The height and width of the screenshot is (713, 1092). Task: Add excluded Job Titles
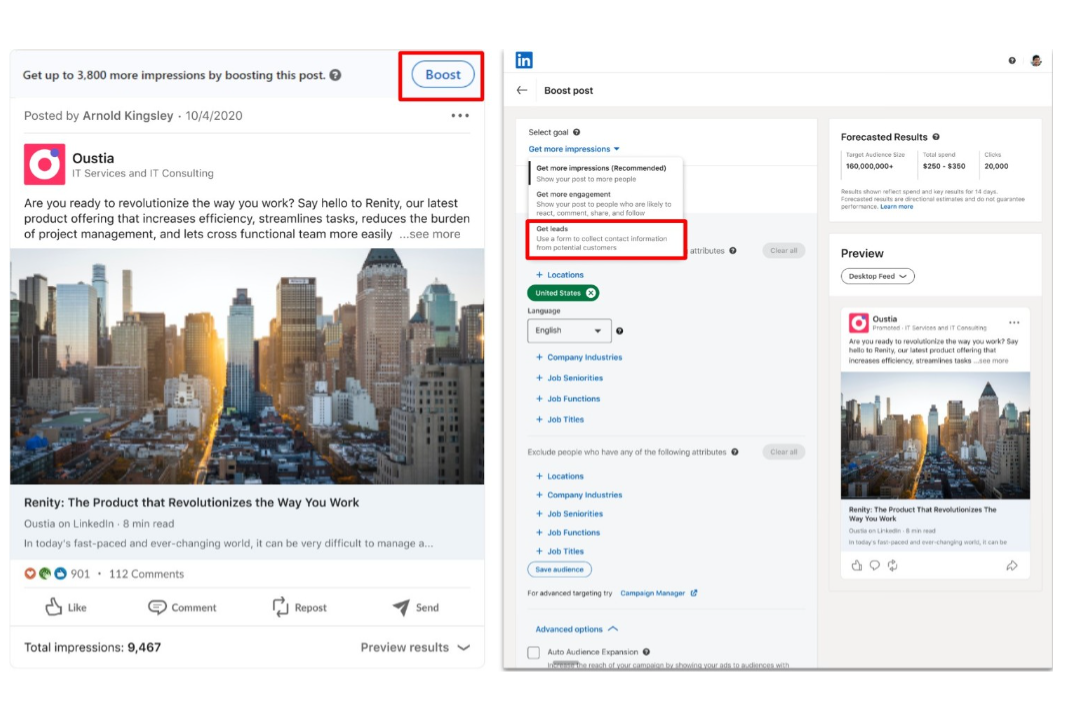[x=560, y=551]
